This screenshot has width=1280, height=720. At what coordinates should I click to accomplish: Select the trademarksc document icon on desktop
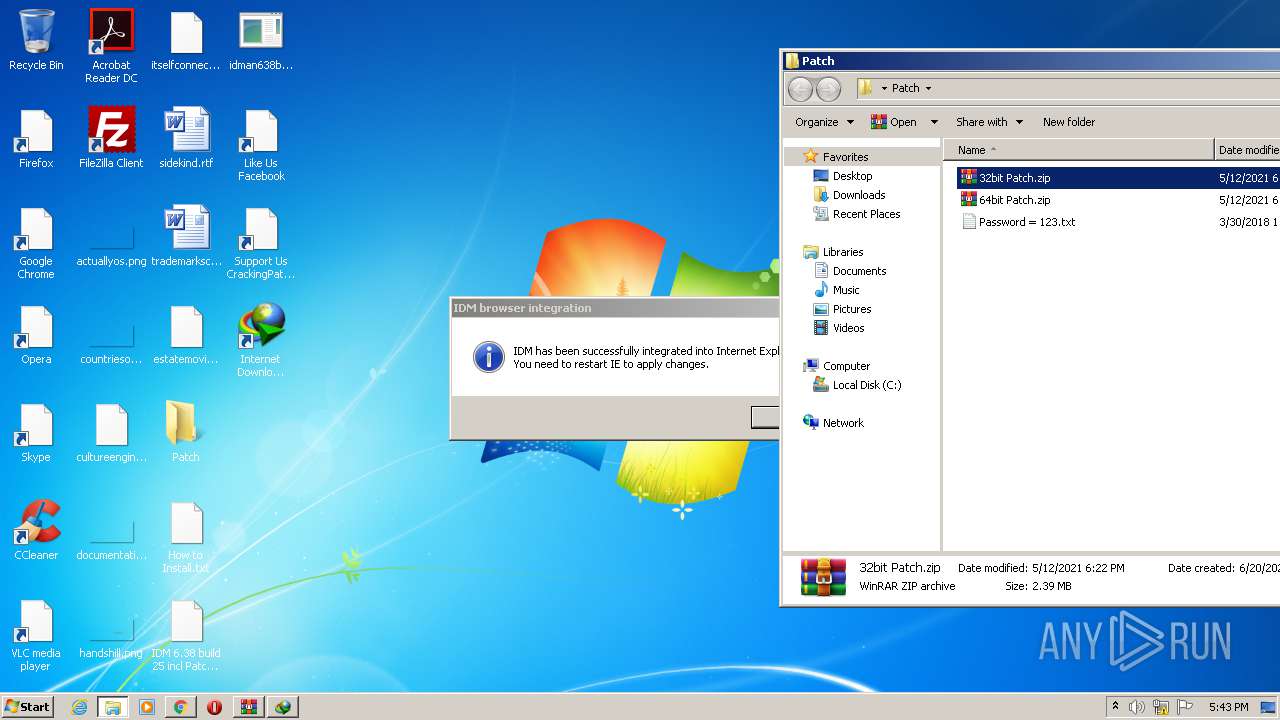[186, 237]
